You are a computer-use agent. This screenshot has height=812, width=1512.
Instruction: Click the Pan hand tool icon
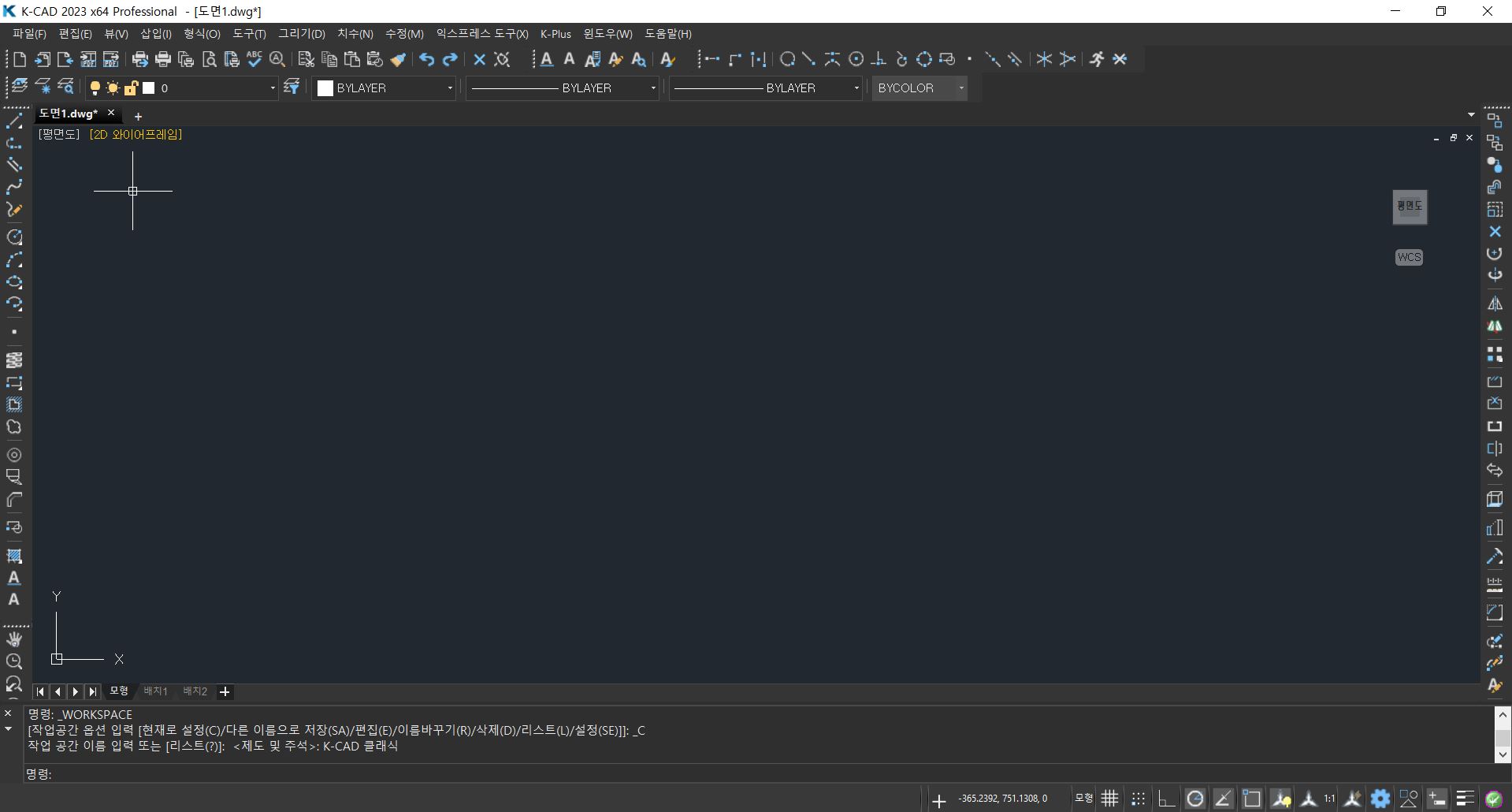coord(14,639)
